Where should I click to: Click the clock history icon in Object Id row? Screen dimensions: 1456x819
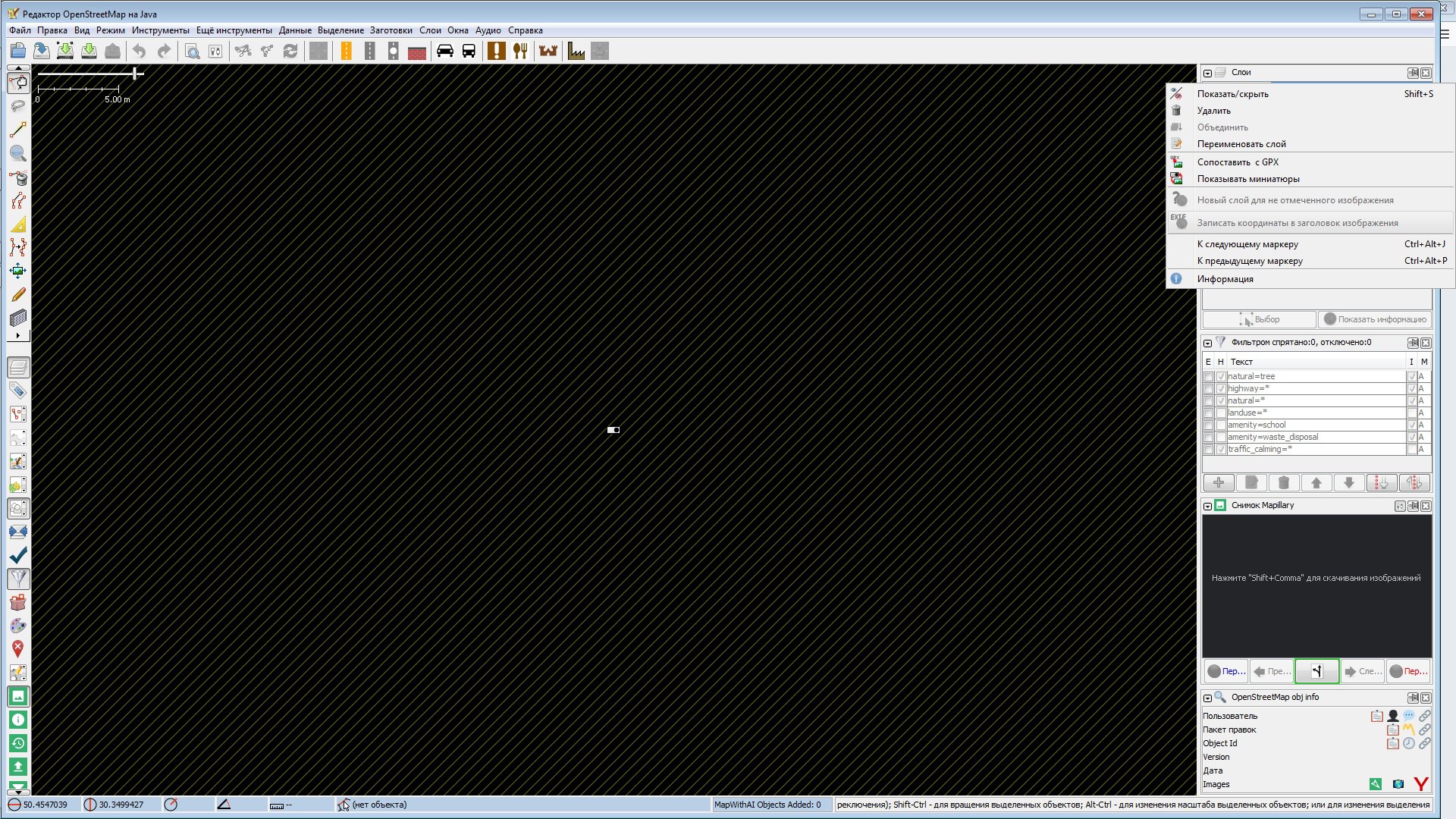pyautogui.click(x=1408, y=743)
